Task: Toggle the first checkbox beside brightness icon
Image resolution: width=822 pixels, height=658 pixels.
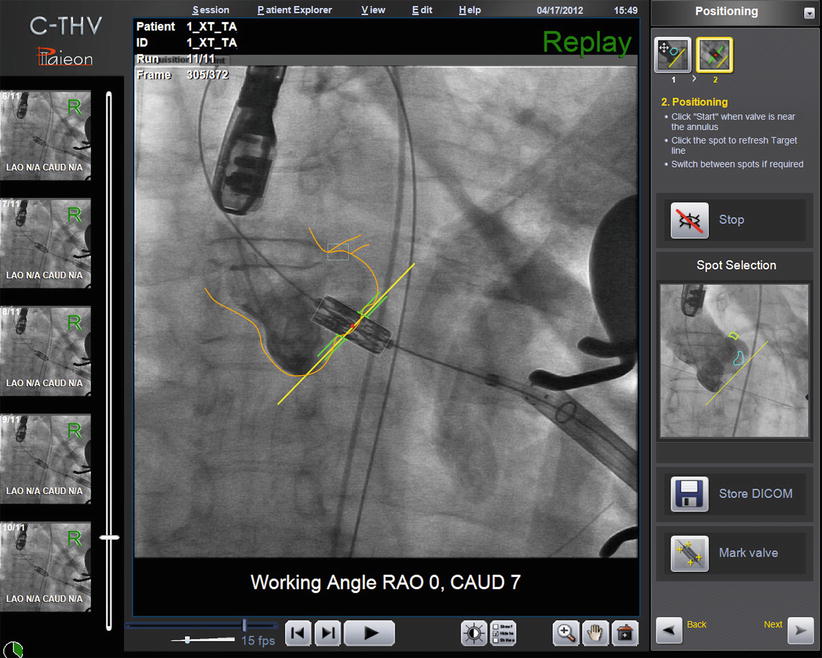Action: 497,626
